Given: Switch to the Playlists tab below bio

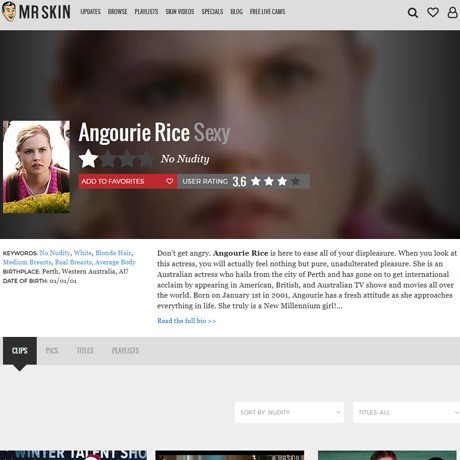Looking at the screenshot, I should pos(125,351).
